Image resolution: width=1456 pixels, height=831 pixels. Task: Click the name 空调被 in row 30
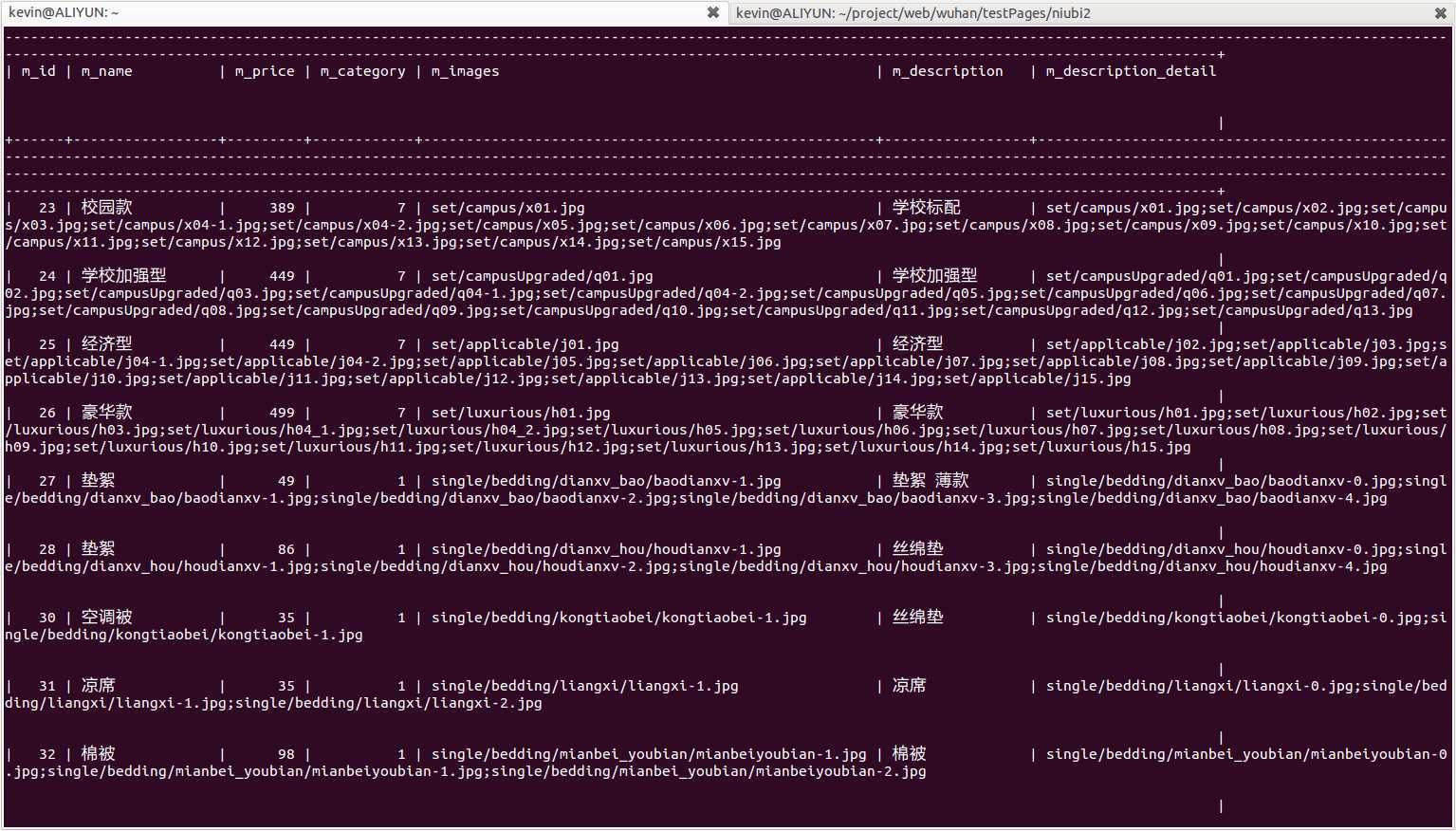[x=106, y=618]
